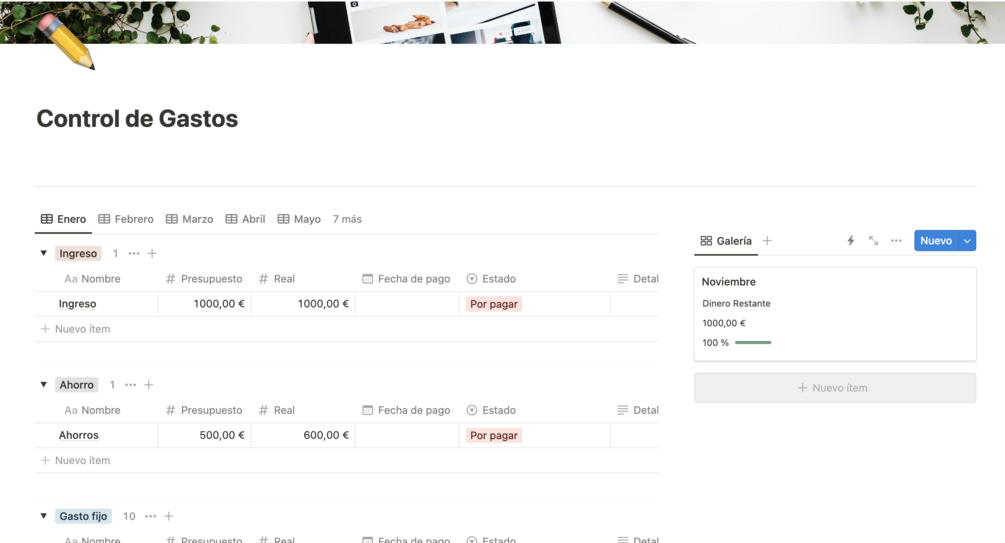This screenshot has width=1005, height=543.
Task: Open the three-dot options for Gasto fijo group
Action: click(151, 516)
